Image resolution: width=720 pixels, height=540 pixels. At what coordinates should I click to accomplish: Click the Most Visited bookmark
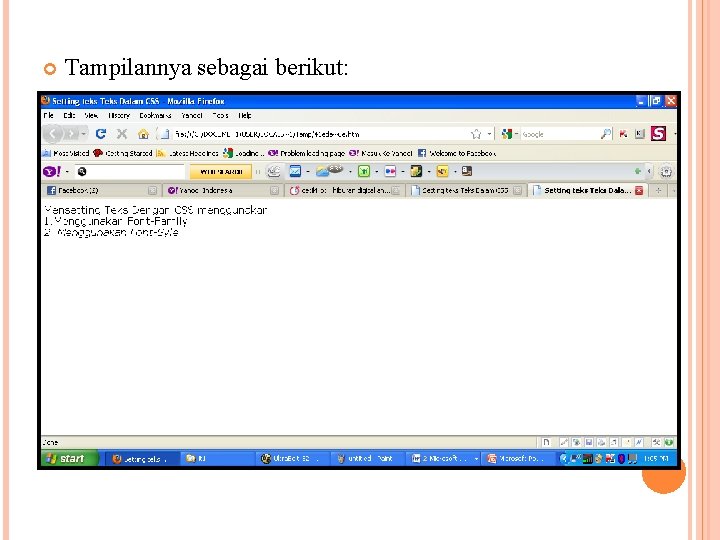tap(66, 153)
